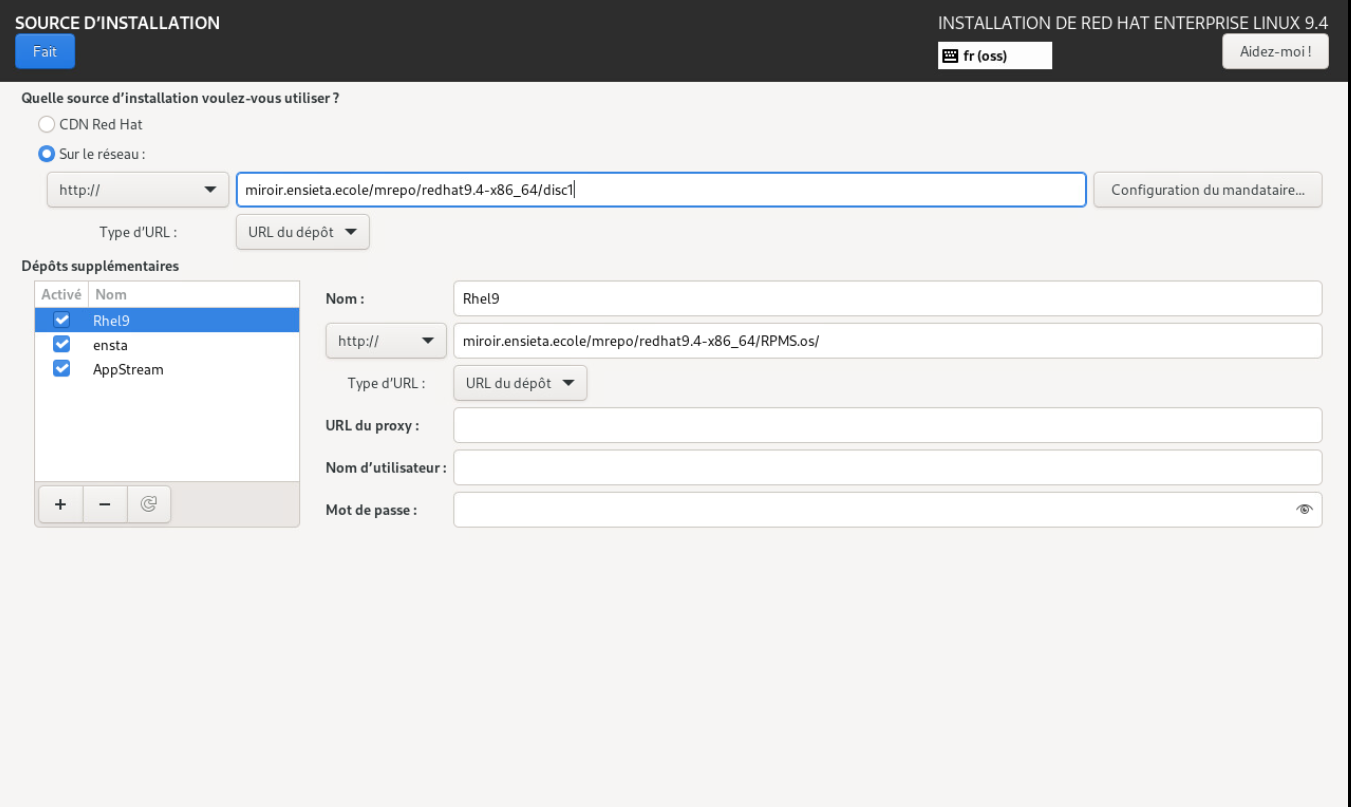
Task: Select the AppStream row in repositories list
Action: coord(167,368)
